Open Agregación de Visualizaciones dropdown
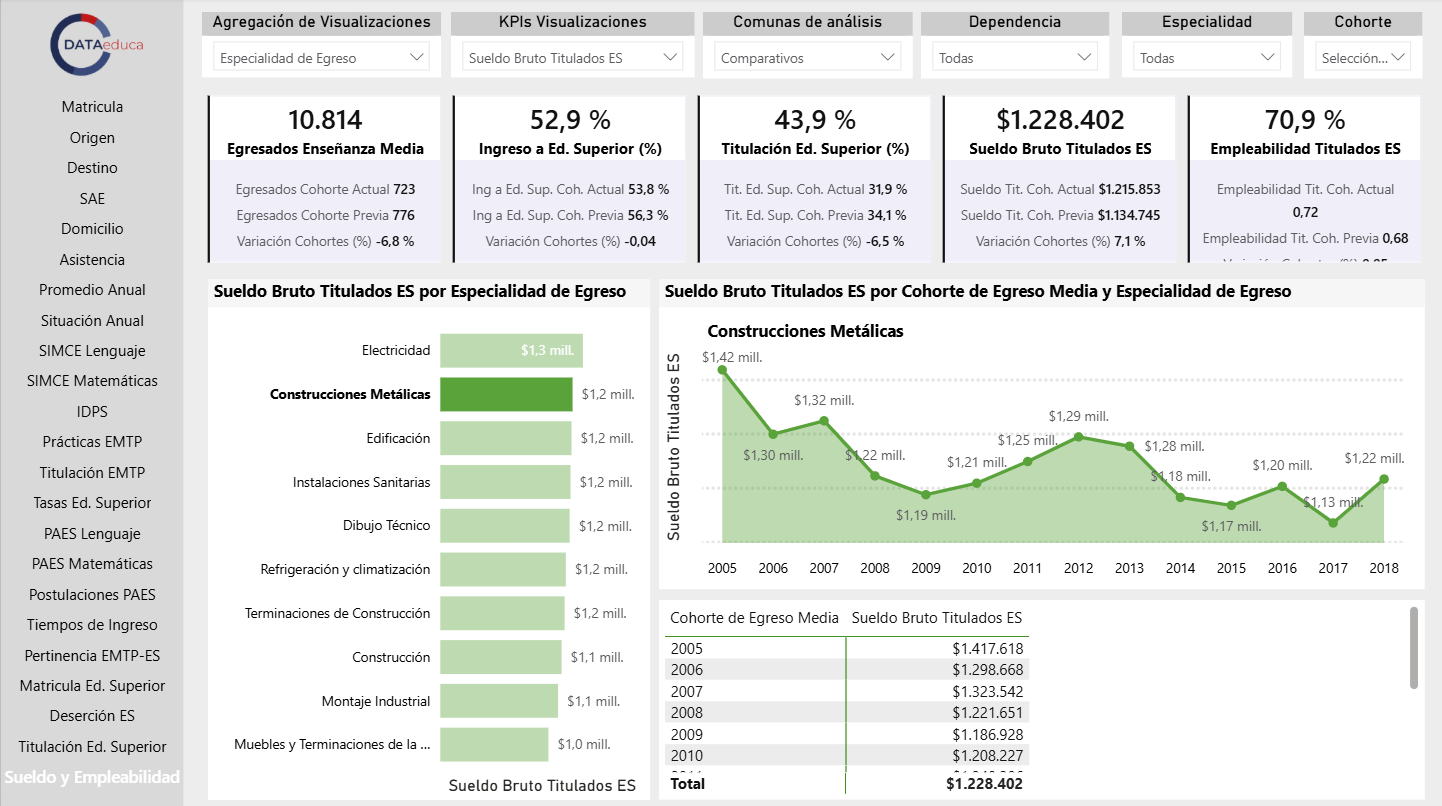1442x806 pixels. point(321,58)
